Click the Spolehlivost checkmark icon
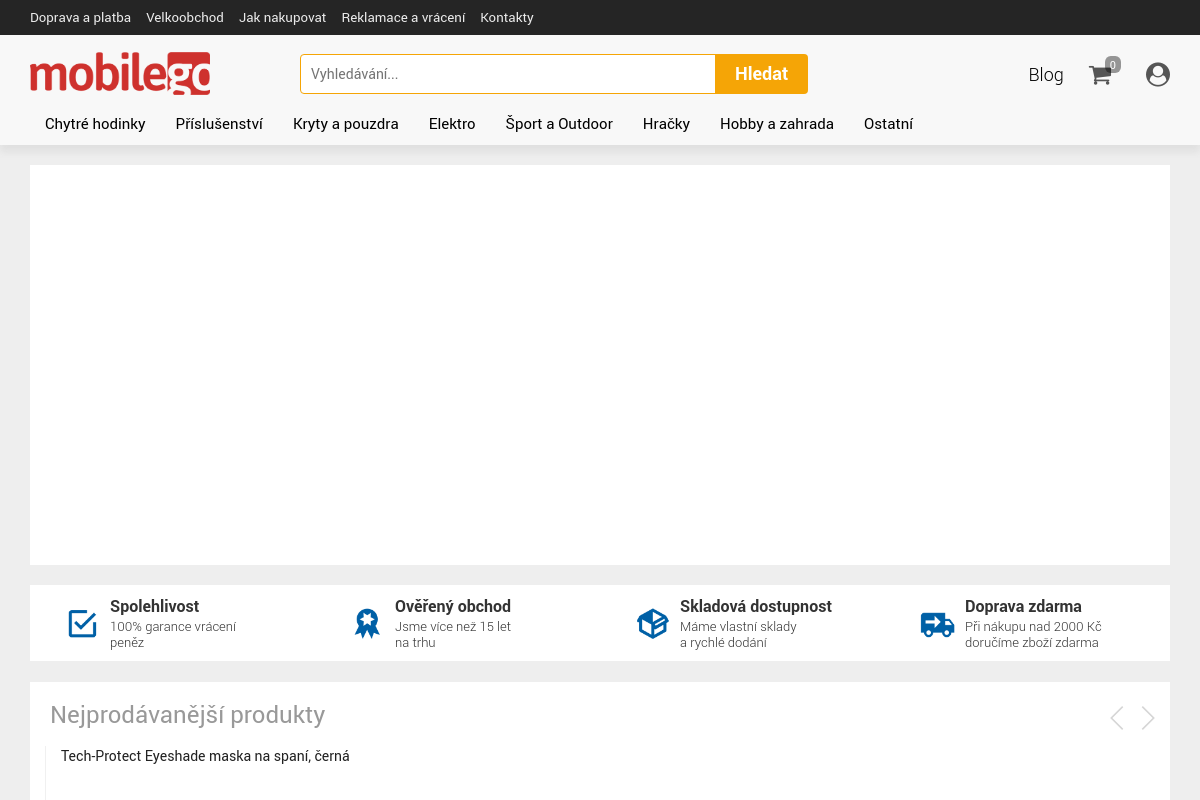This screenshot has width=1200, height=800. (x=82, y=623)
